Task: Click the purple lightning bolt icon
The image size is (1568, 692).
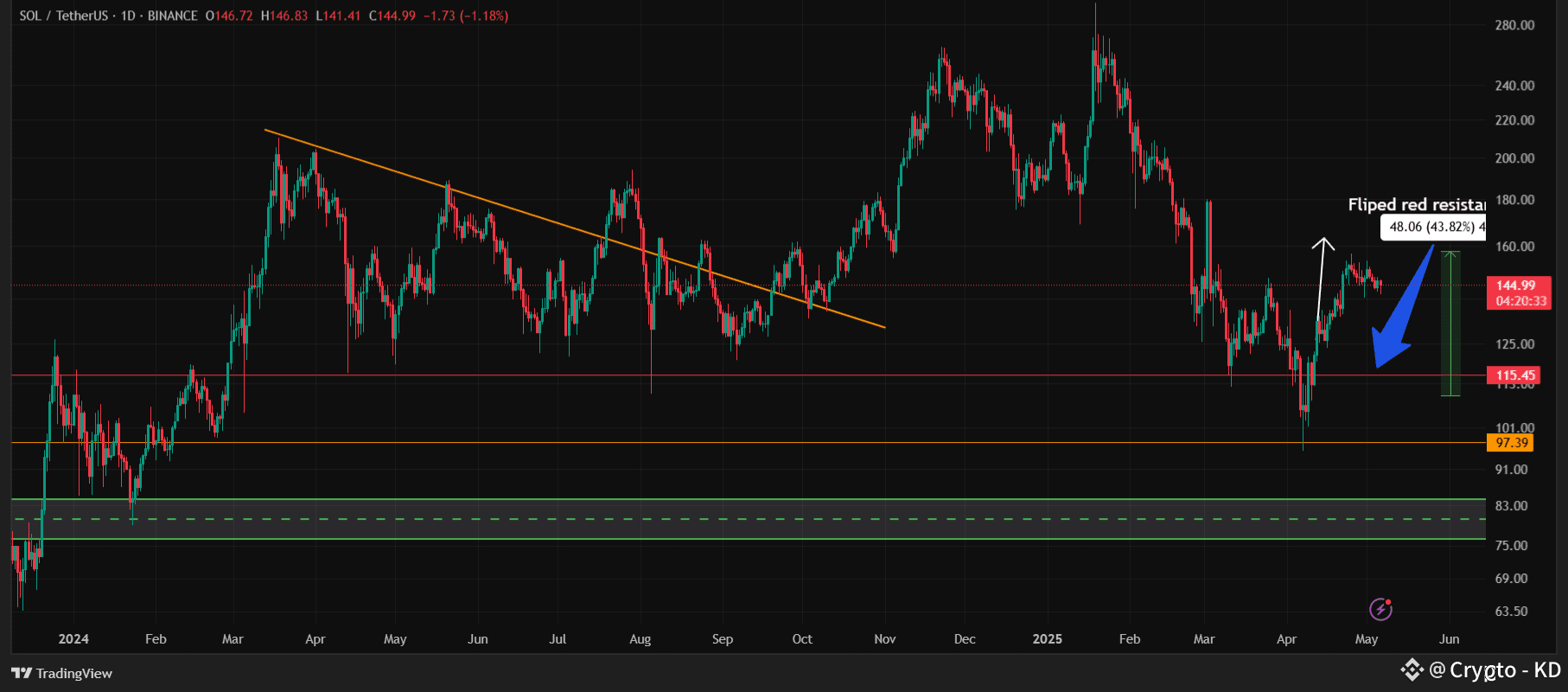Action: tap(1380, 610)
